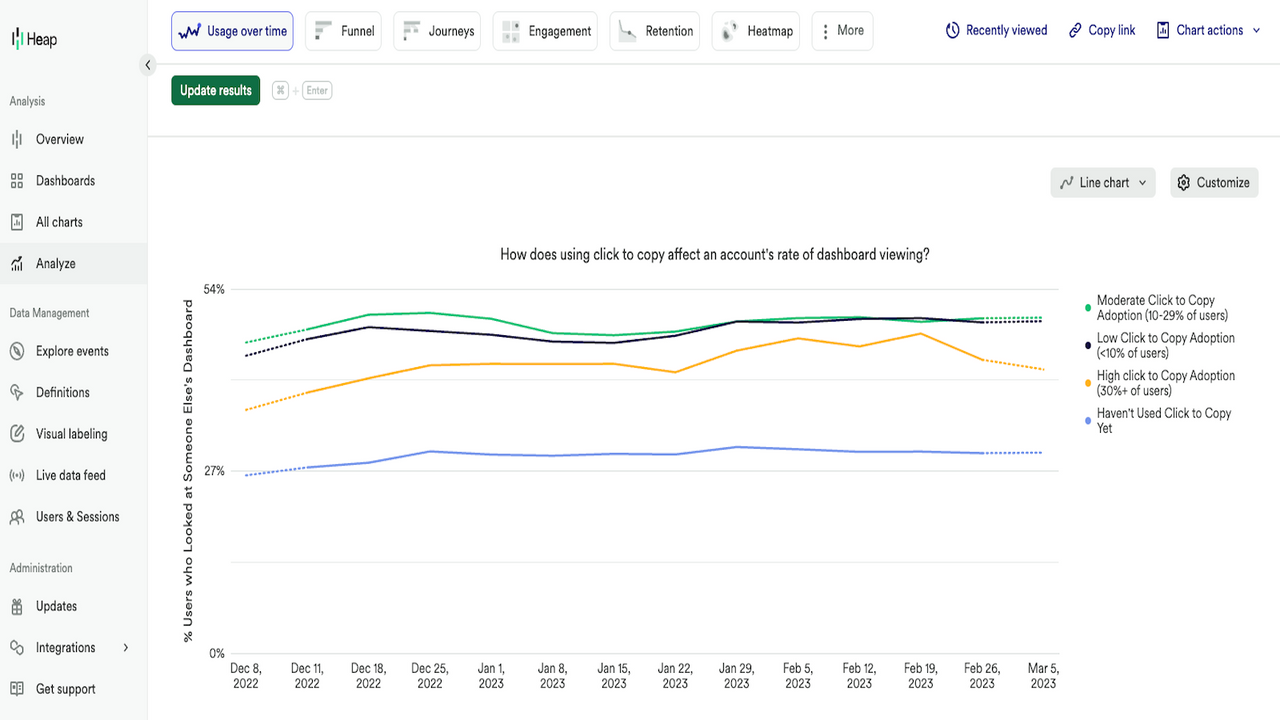Click the Recently viewed clock icon

coord(953,31)
